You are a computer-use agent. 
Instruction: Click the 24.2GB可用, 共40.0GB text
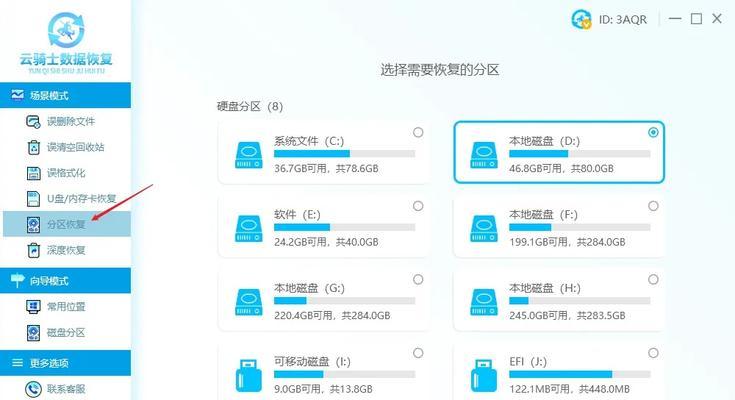pos(326,242)
